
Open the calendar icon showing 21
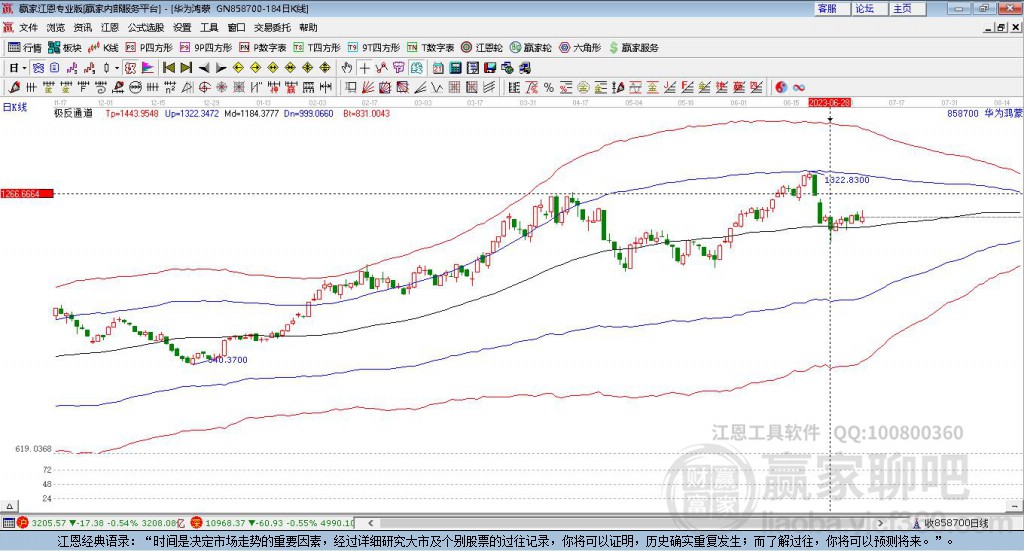pos(438,68)
